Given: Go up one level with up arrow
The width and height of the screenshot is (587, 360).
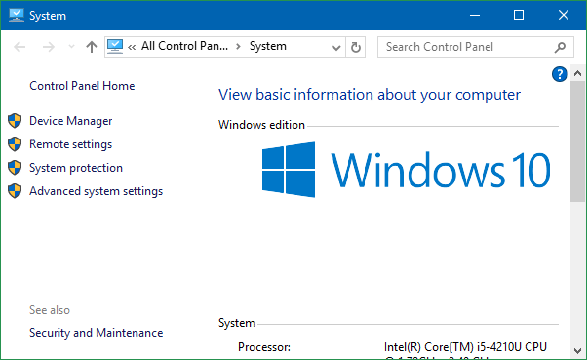Looking at the screenshot, I should click(x=91, y=47).
